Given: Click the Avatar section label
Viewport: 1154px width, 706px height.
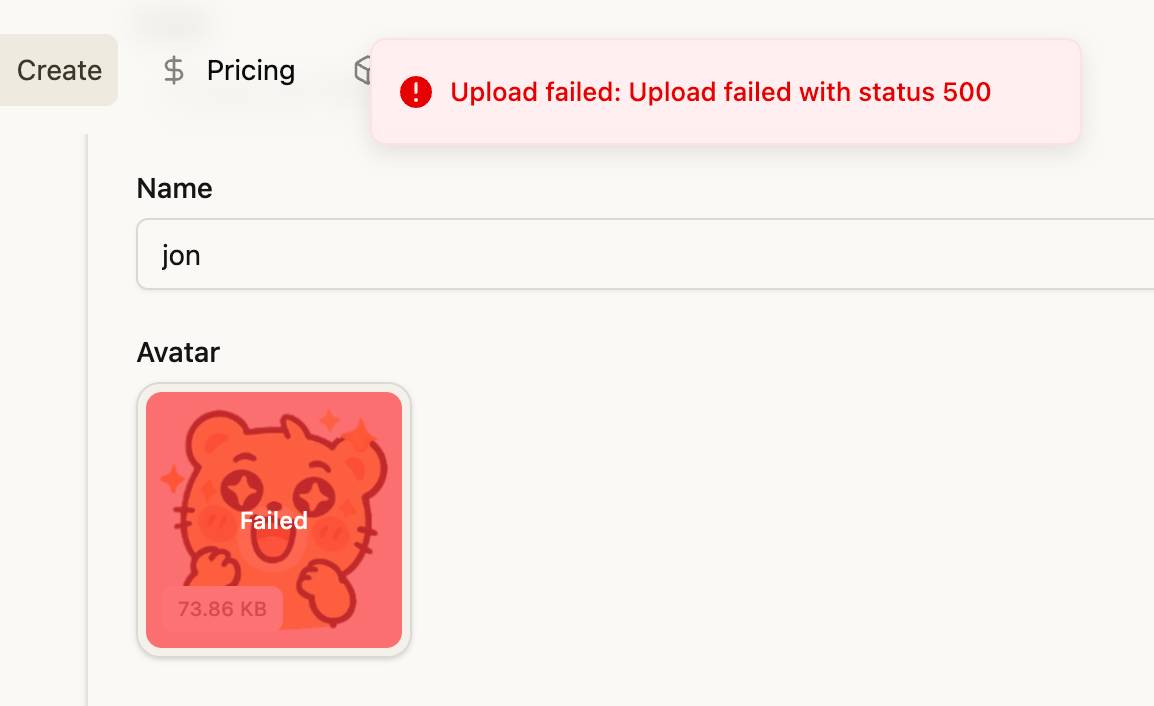Looking at the screenshot, I should coord(178,352).
